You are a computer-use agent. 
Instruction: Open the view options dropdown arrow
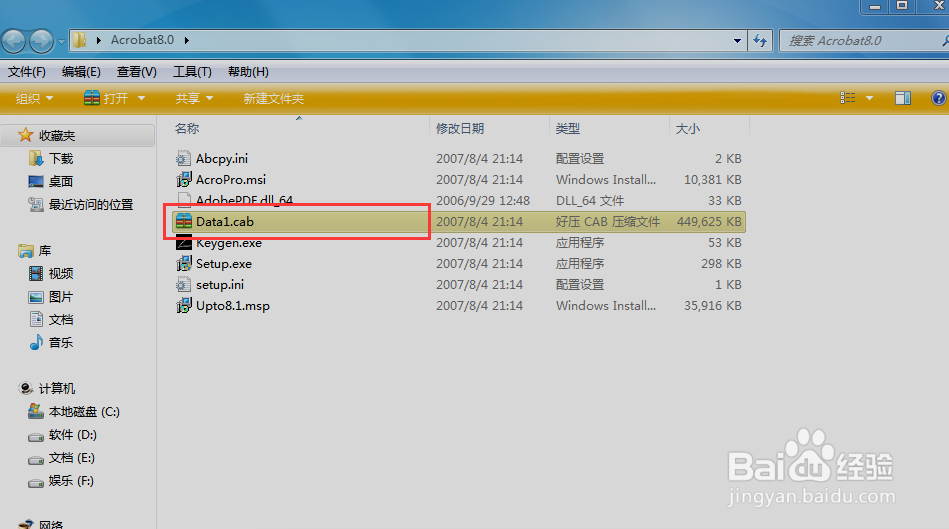click(x=870, y=98)
